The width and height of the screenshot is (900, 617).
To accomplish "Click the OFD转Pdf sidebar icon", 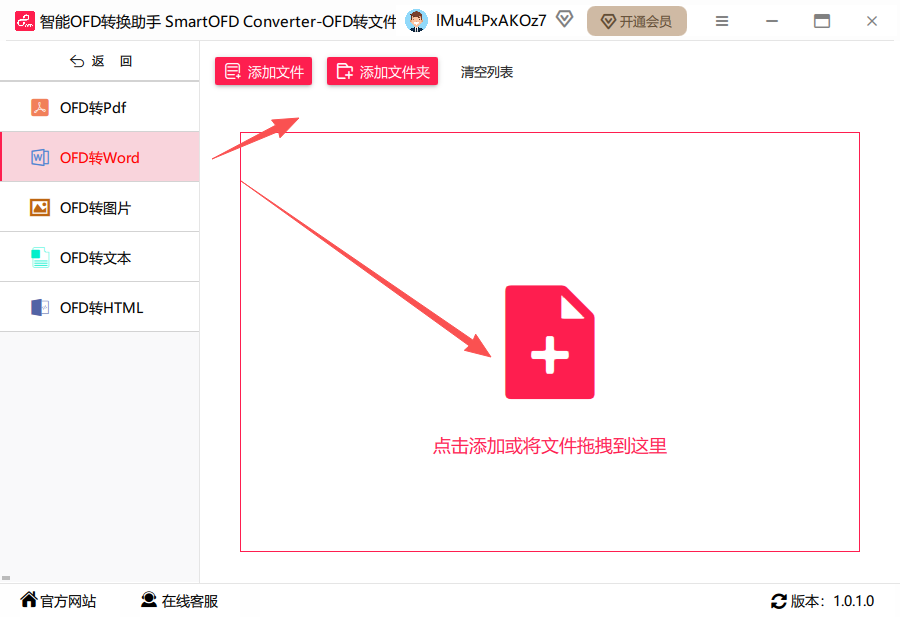I will tap(40, 107).
